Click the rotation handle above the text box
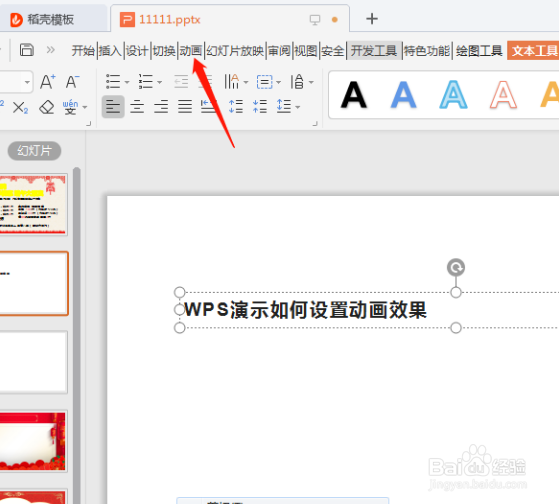The width and height of the screenshot is (559, 504). point(456,267)
